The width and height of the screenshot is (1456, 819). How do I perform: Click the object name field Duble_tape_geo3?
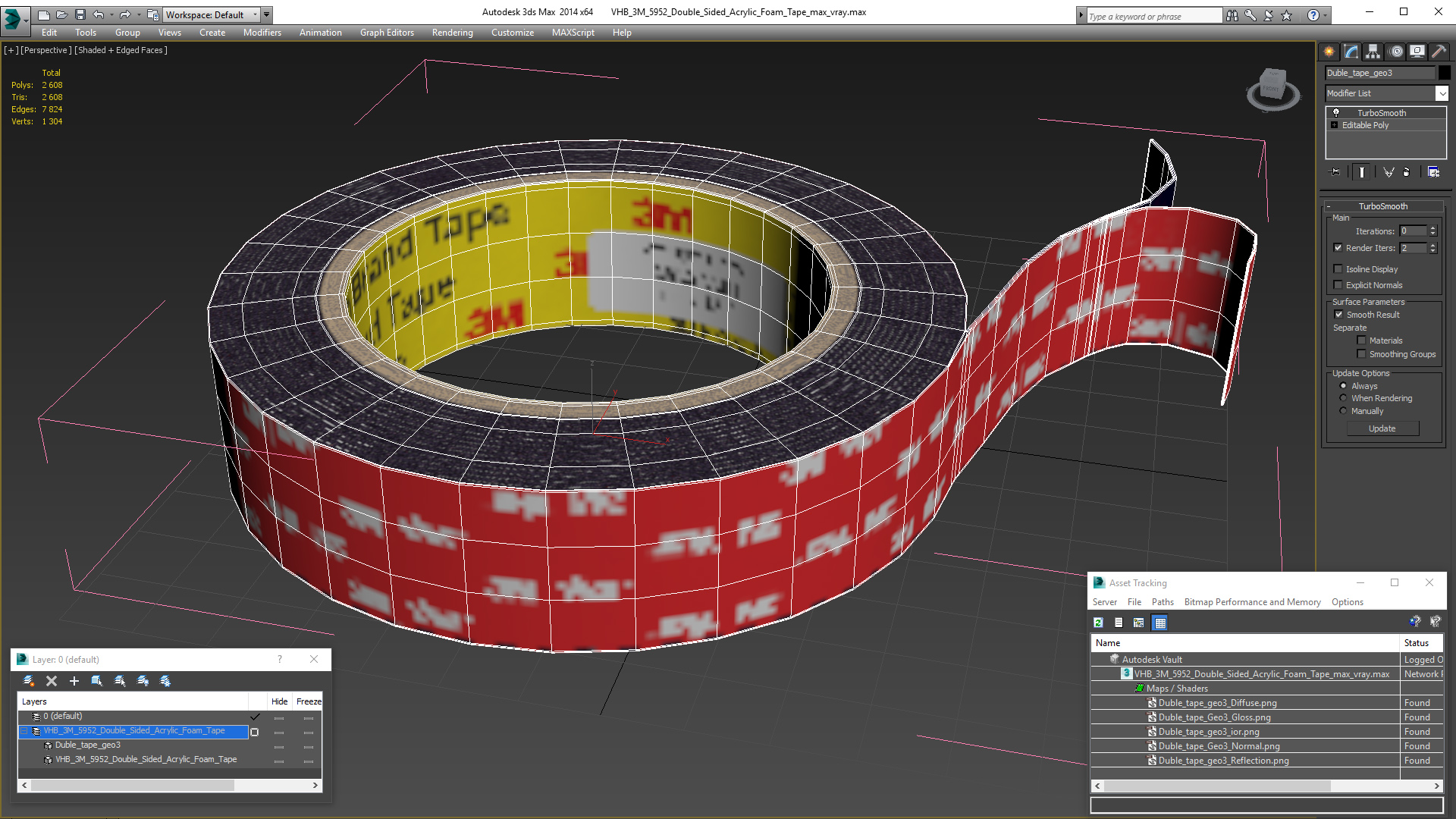pos(1379,73)
